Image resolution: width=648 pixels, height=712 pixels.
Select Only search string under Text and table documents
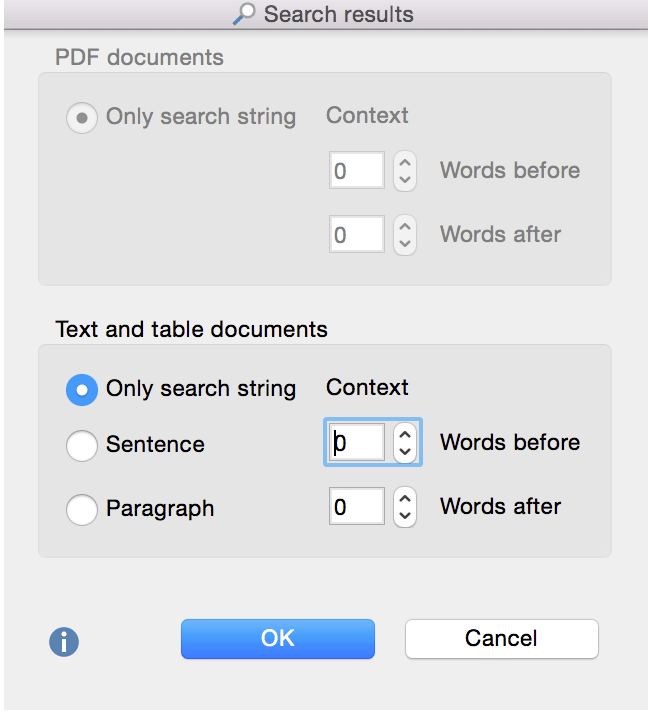click(x=82, y=390)
